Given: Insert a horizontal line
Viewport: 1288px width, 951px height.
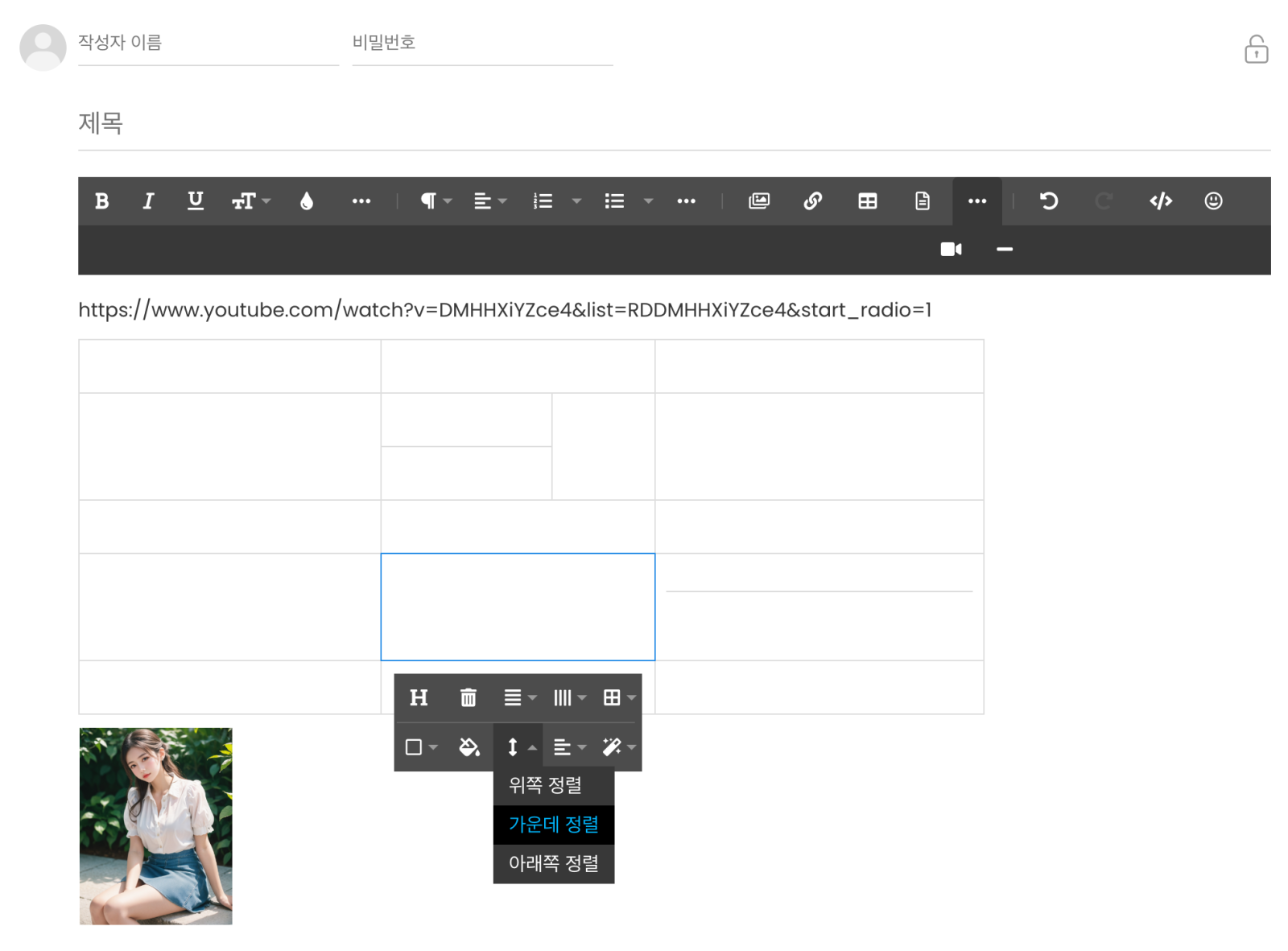Looking at the screenshot, I should (1004, 250).
